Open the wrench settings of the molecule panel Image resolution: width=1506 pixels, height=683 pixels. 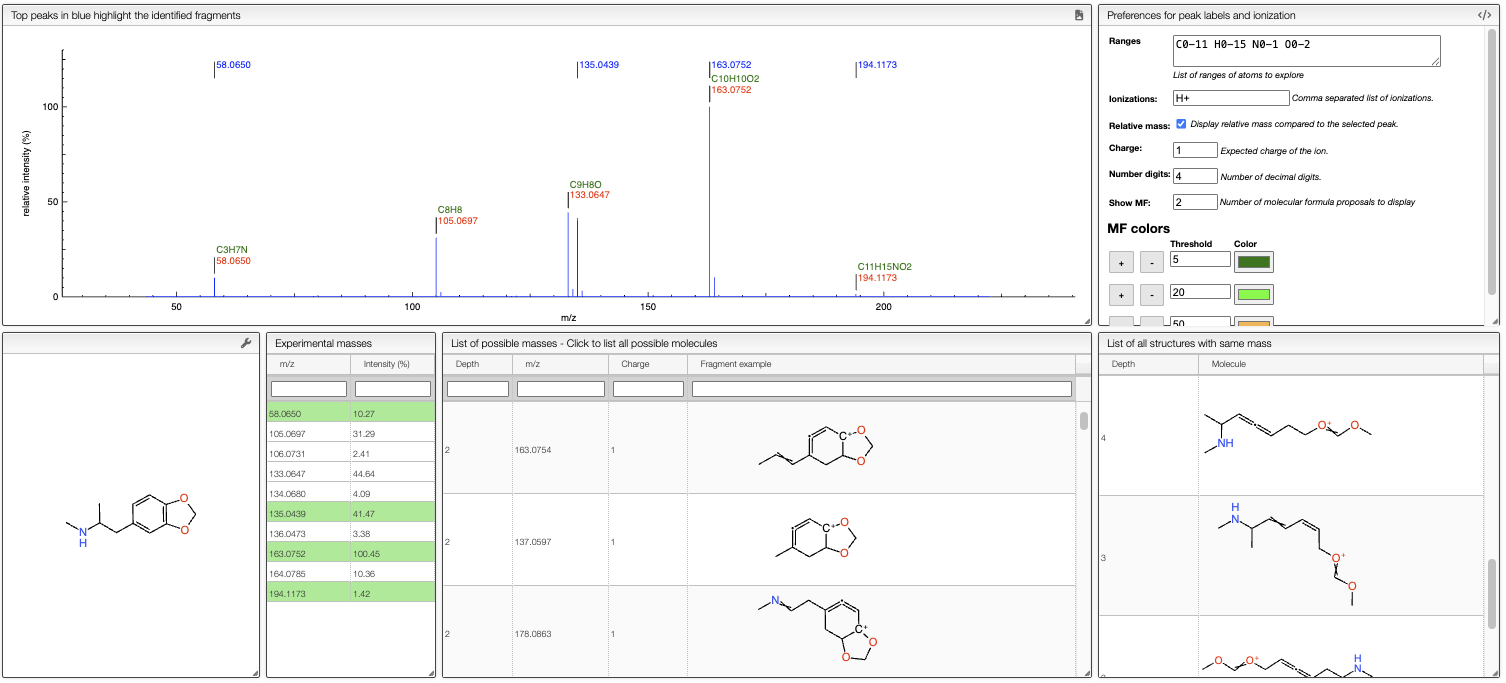coord(246,343)
